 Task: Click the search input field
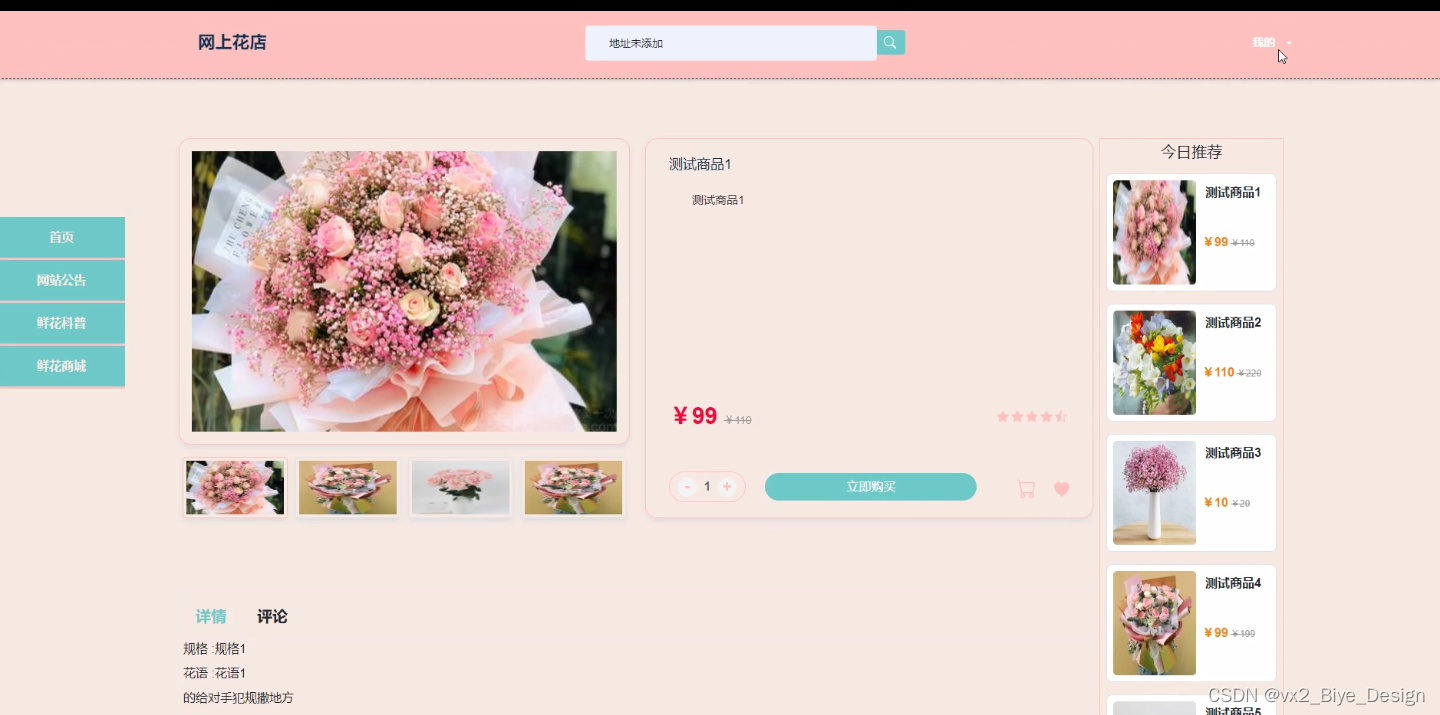(x=731, y=43)
